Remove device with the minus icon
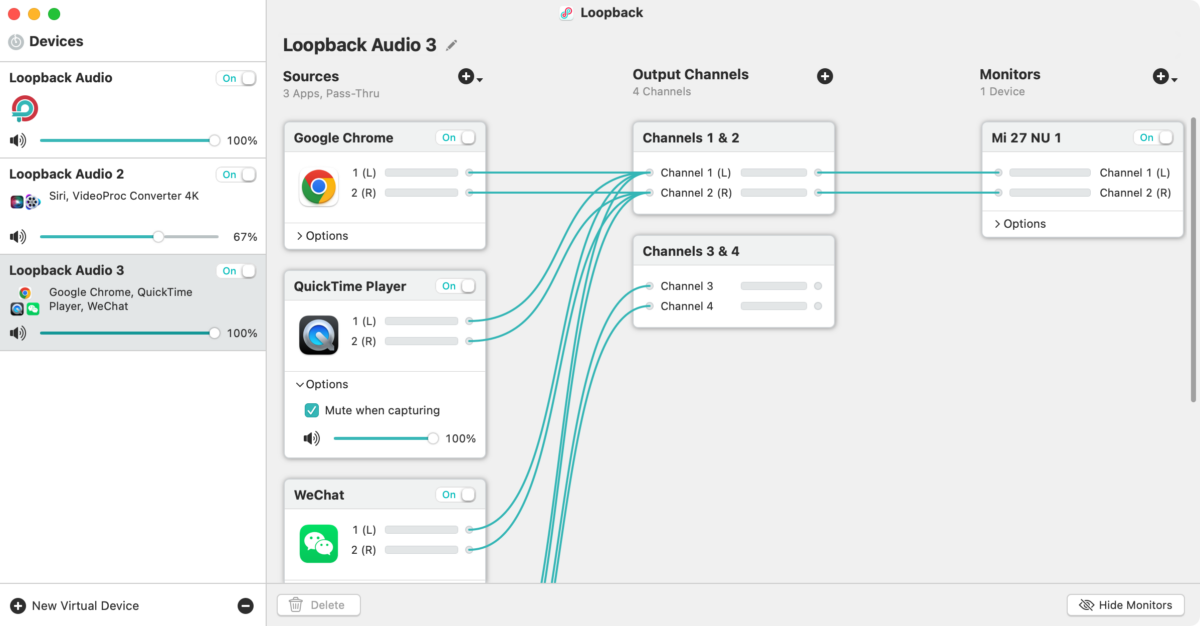Viewport: 1200px width, 626px height. coord(245,606)
